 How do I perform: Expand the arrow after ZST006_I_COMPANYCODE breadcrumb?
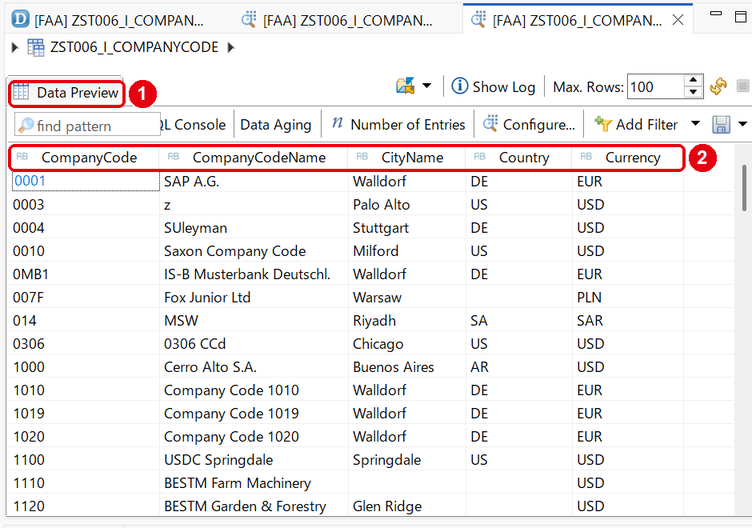(231, 47)
